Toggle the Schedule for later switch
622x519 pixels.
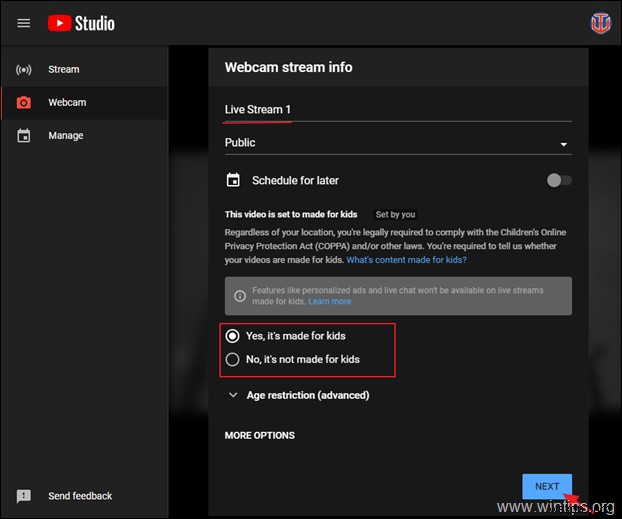coord(559,181)
